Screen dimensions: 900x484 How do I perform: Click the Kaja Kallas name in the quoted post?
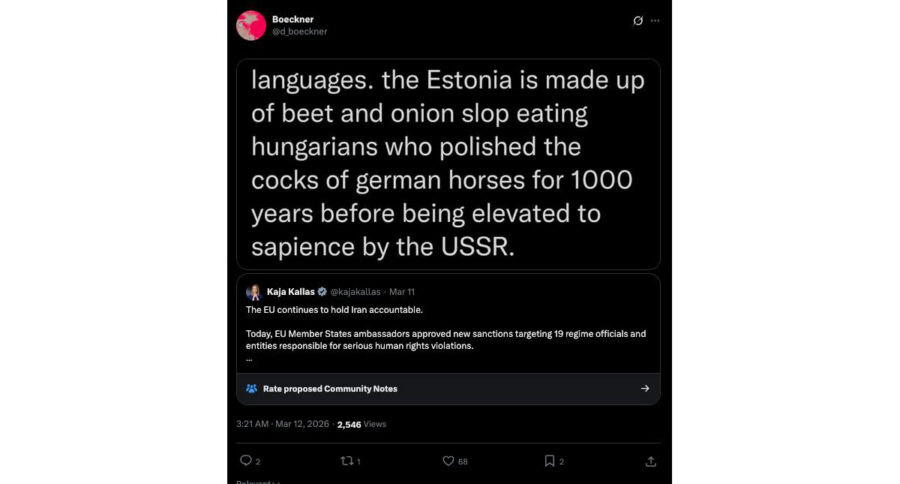pos(290,292)
